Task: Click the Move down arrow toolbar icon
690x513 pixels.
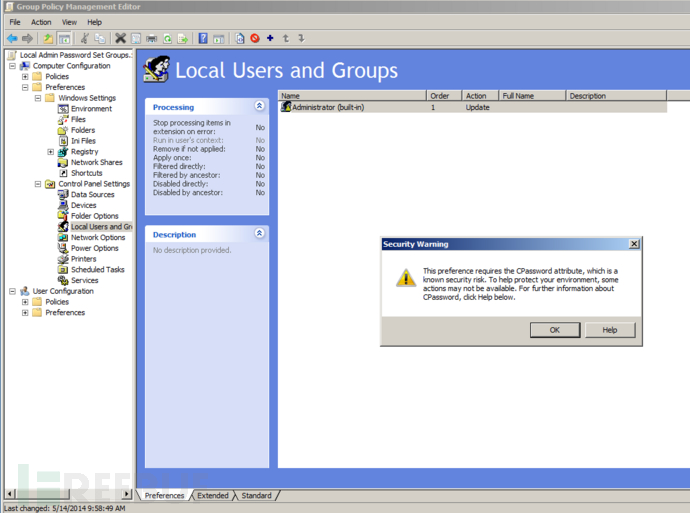Action: (x=301, y=38)
